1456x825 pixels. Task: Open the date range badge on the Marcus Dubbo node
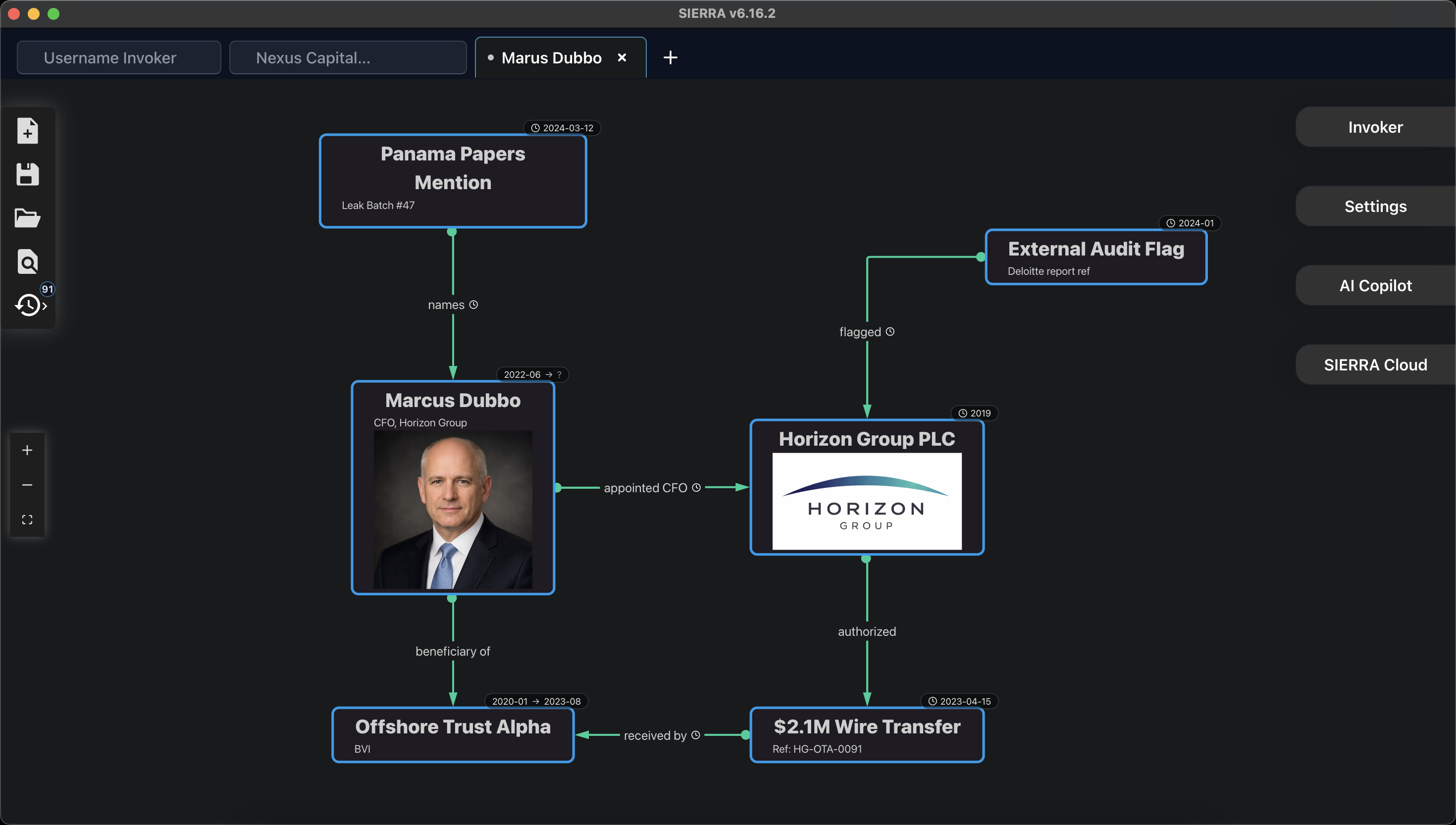[531, 374]
